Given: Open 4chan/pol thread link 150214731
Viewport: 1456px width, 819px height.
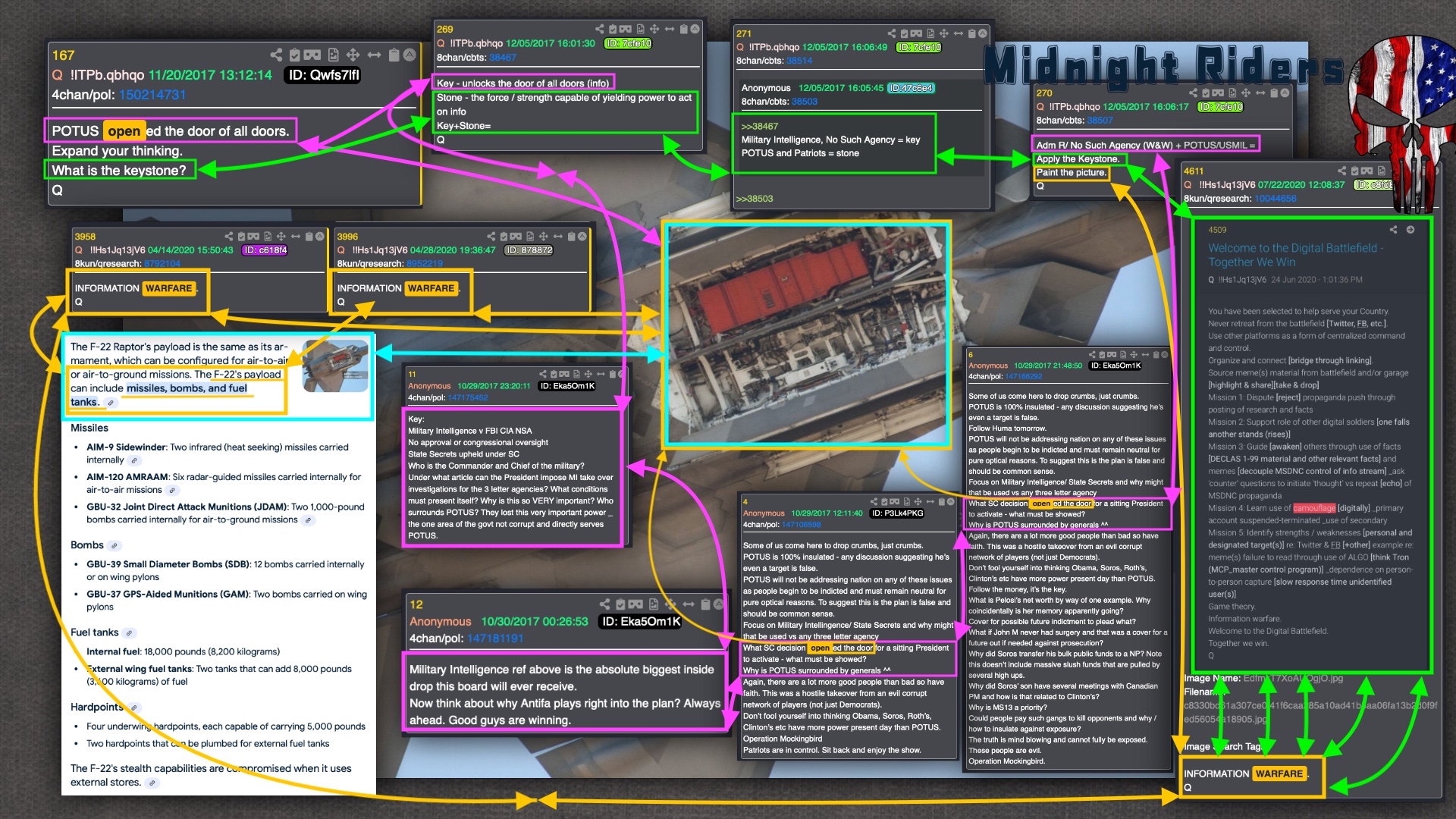Looking at the screenshot, I should tap(152, 95).
